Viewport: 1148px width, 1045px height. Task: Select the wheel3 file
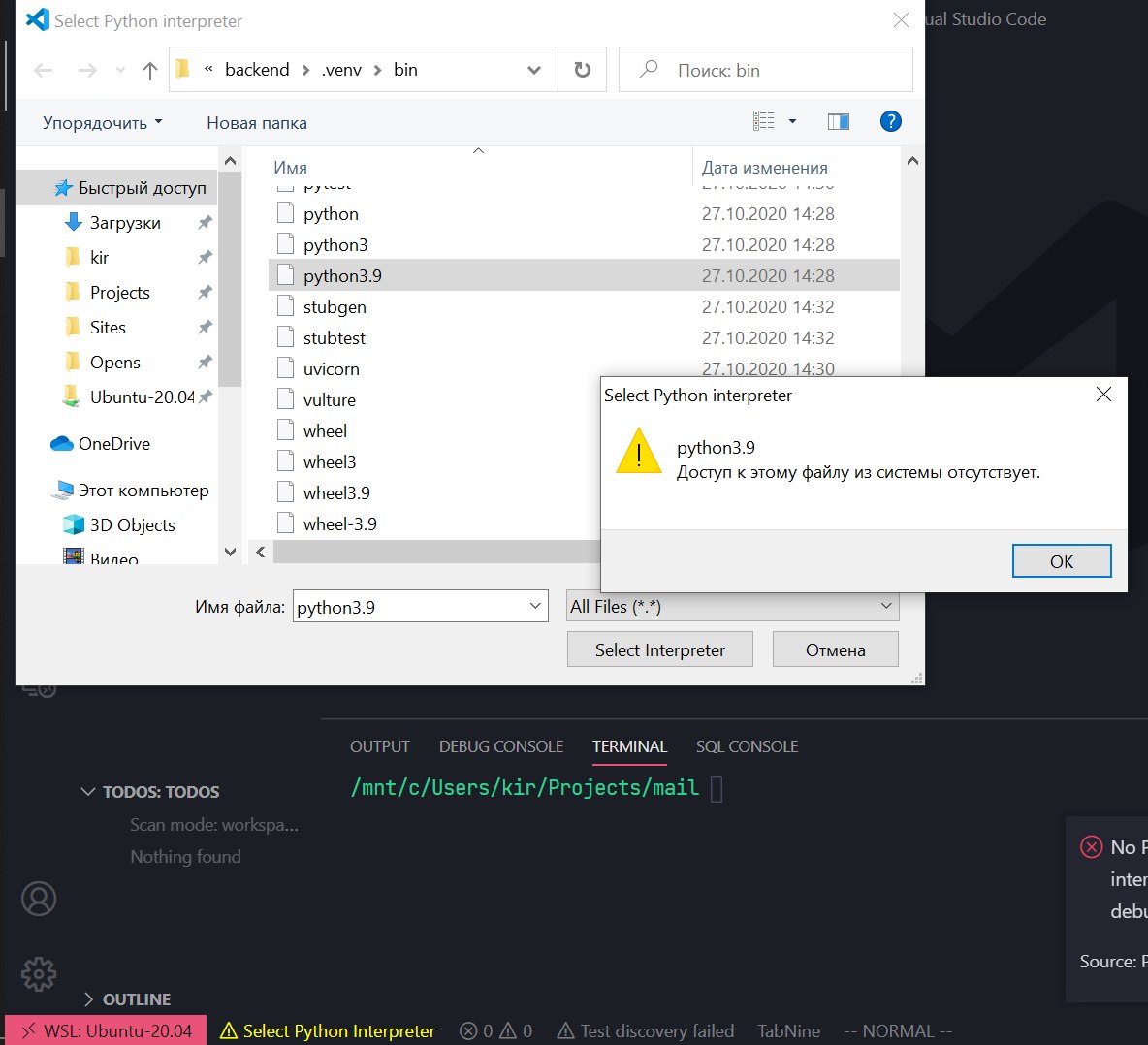[330, 461]
